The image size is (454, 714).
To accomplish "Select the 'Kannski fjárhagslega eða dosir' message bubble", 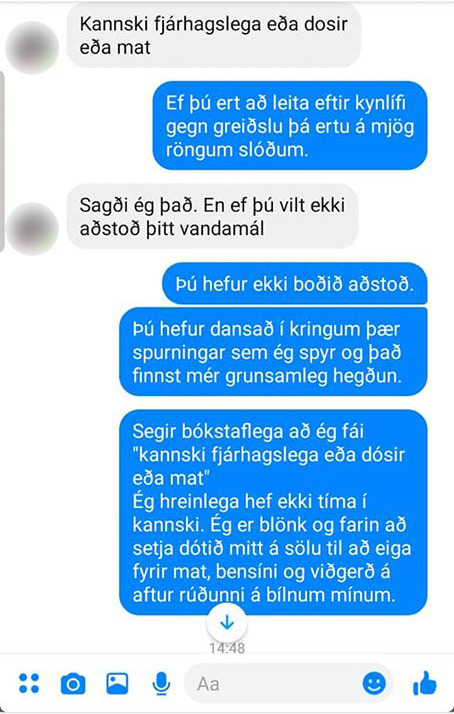I will pyautogui.click(x=214, y=36).
